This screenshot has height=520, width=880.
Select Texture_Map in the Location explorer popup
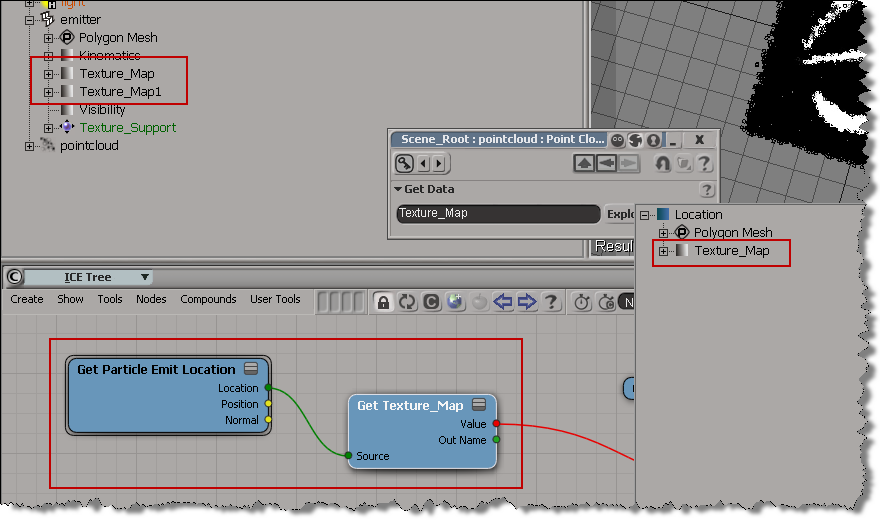pos(731,250)
